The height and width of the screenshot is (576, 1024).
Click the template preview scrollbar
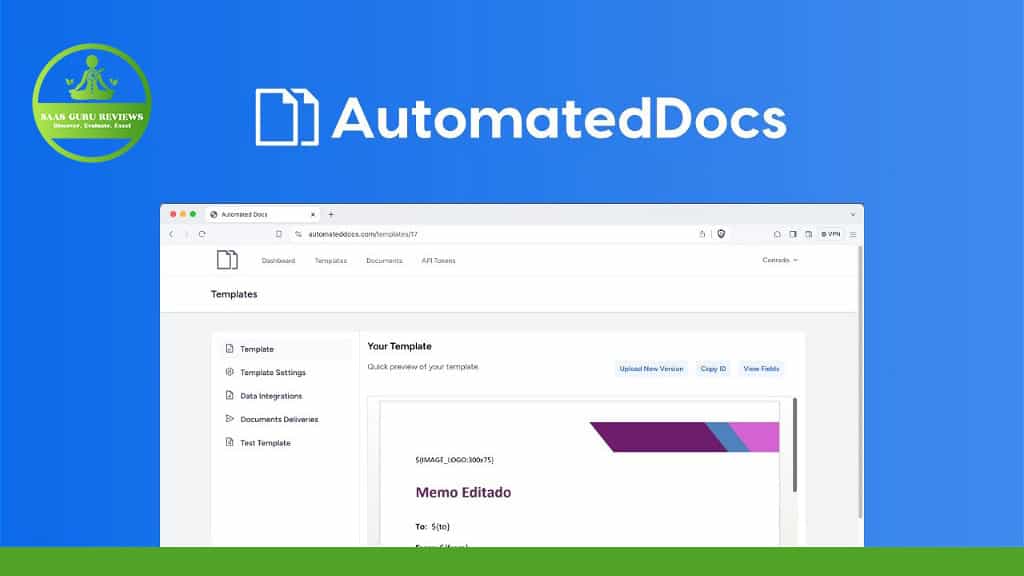tap(795, 445)
